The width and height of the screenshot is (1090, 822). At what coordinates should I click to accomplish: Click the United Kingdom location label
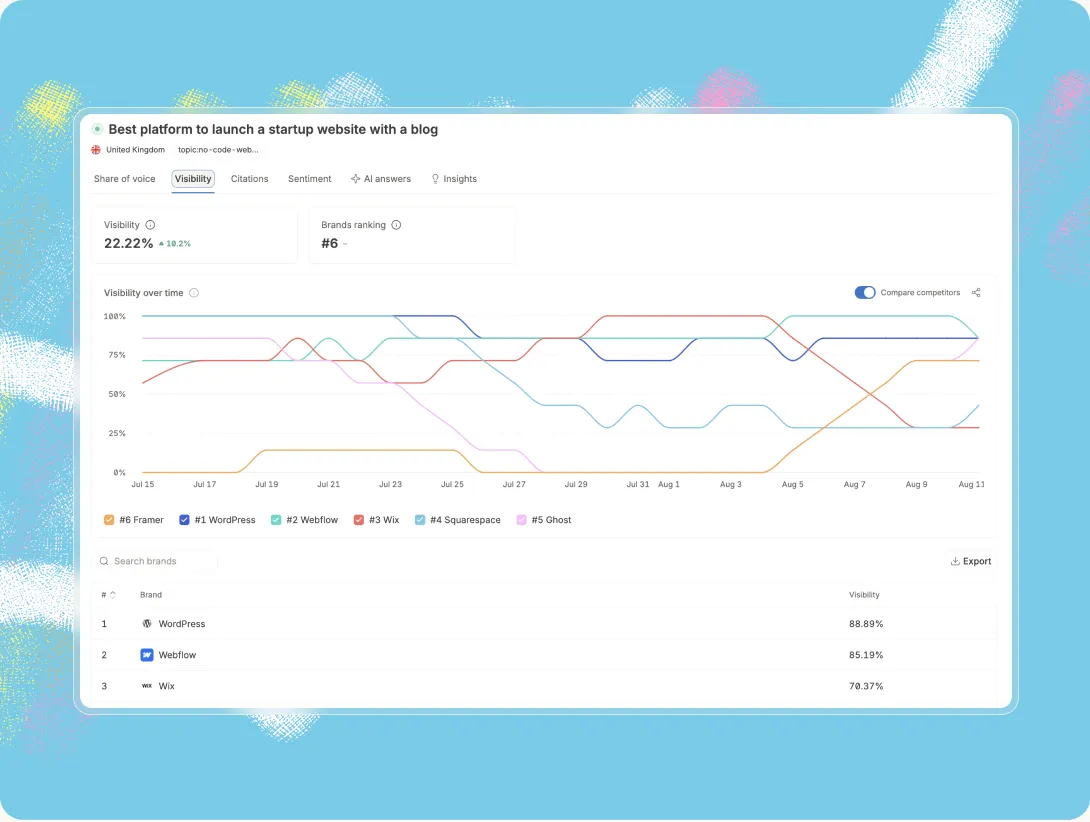136,150
